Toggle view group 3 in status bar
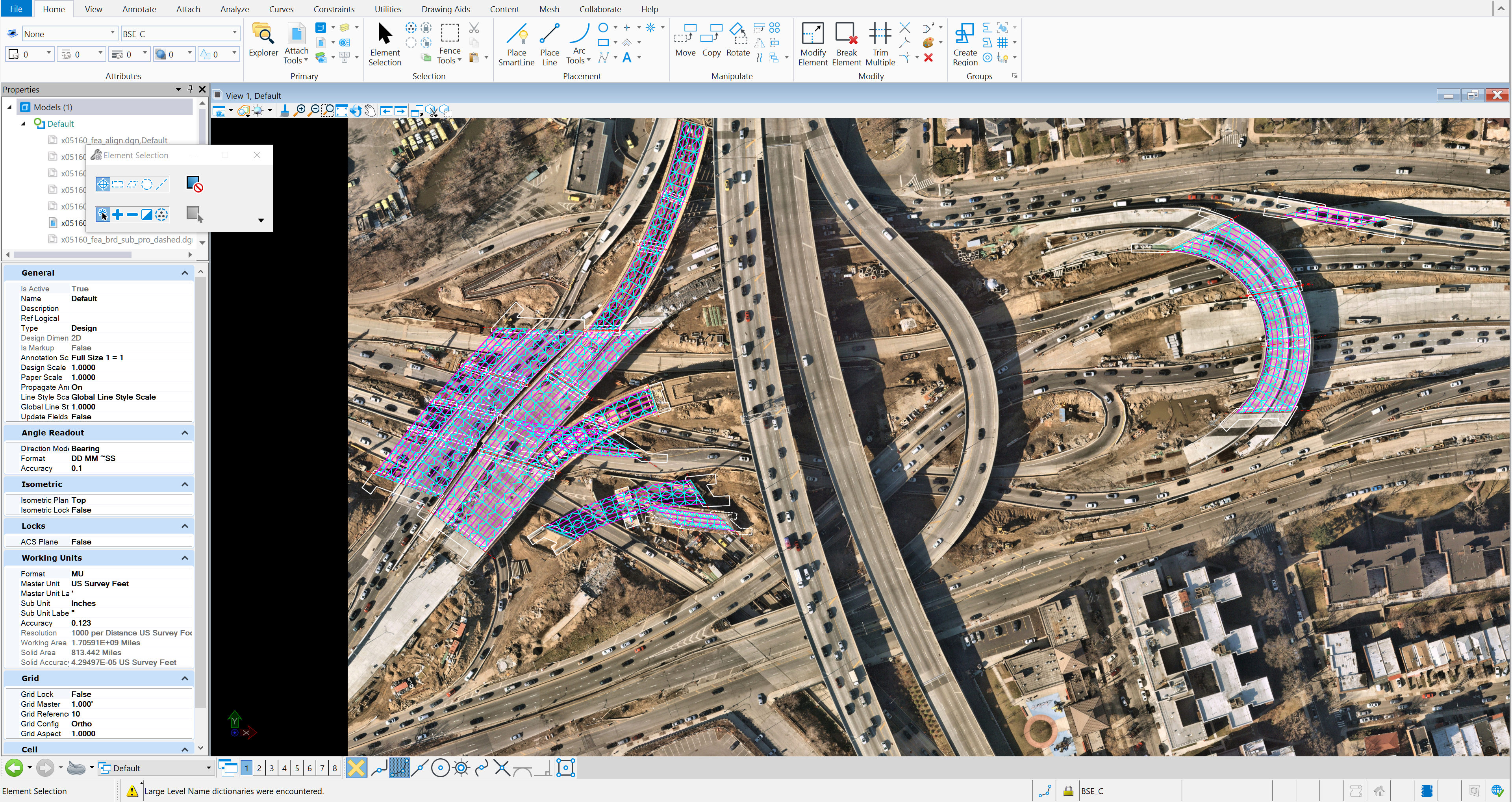1512x802 pixels. coord(271,767)
